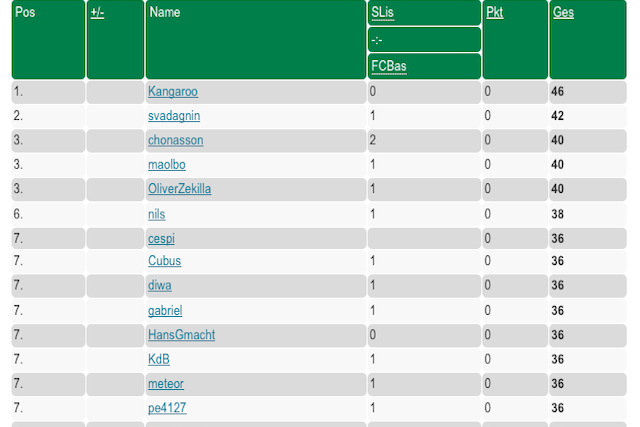Click the meteor name link
The width and height of the screenshot is (640, 427).
pyautogui.click(x=166, y=384)
